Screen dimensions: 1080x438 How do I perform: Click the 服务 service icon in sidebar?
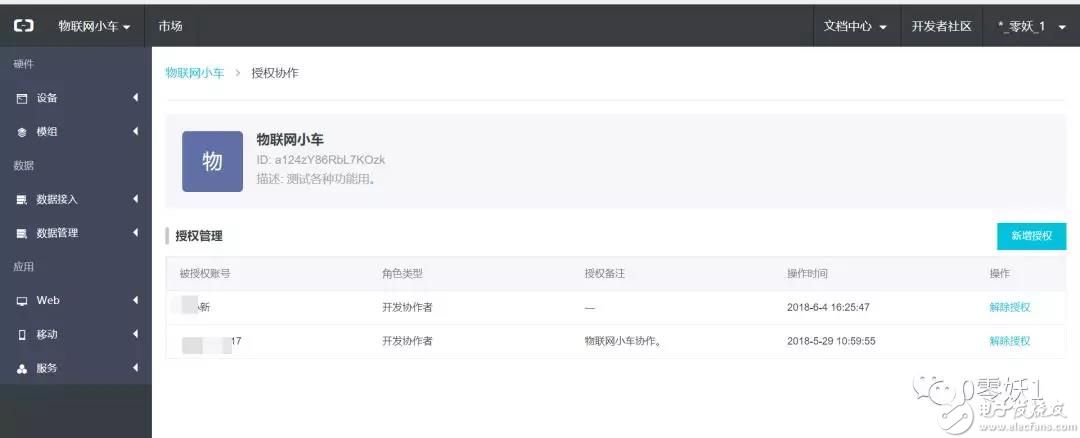coord(22,369)
